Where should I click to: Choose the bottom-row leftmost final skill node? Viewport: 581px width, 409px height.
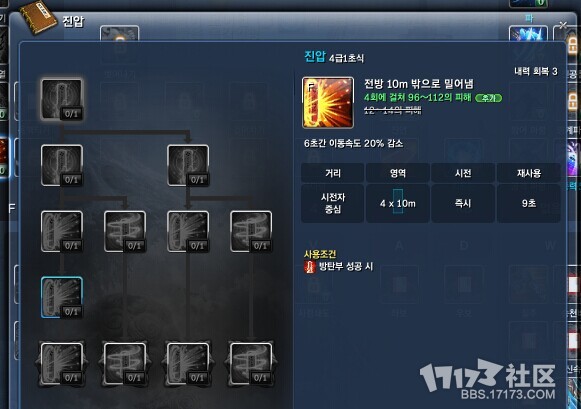coord(62,363)
